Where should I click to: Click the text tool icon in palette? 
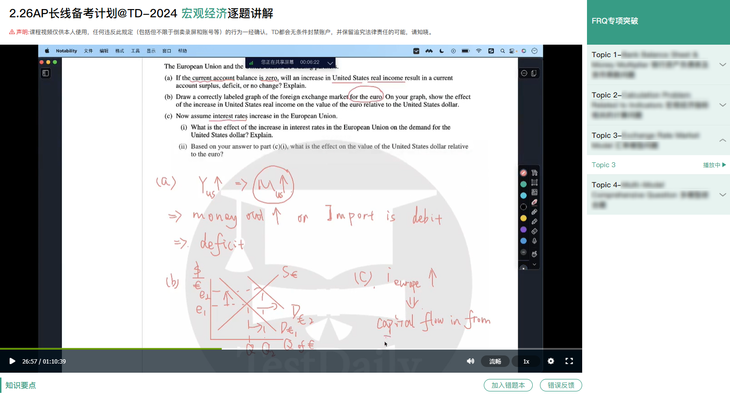click(x=534, y=173)
